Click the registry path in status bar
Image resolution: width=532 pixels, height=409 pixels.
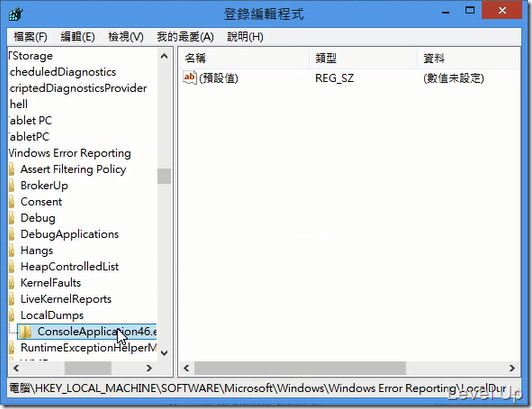coord(258,388)
